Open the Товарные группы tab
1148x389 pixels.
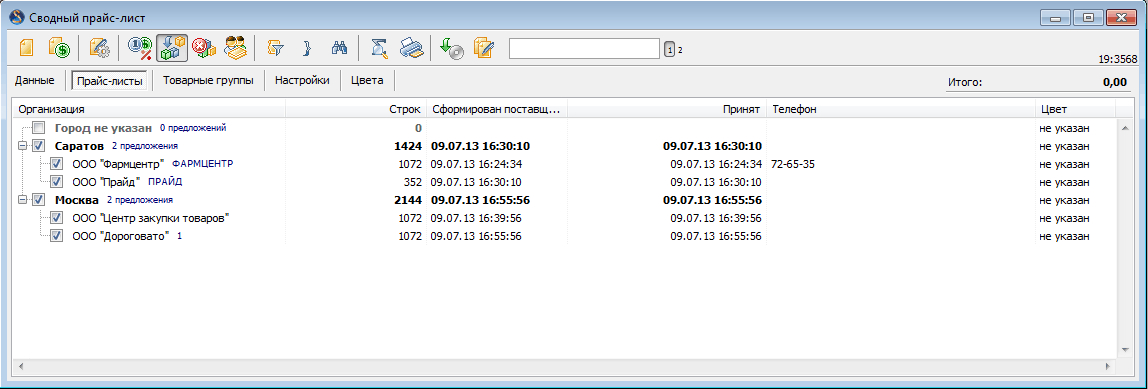(209, 81)
